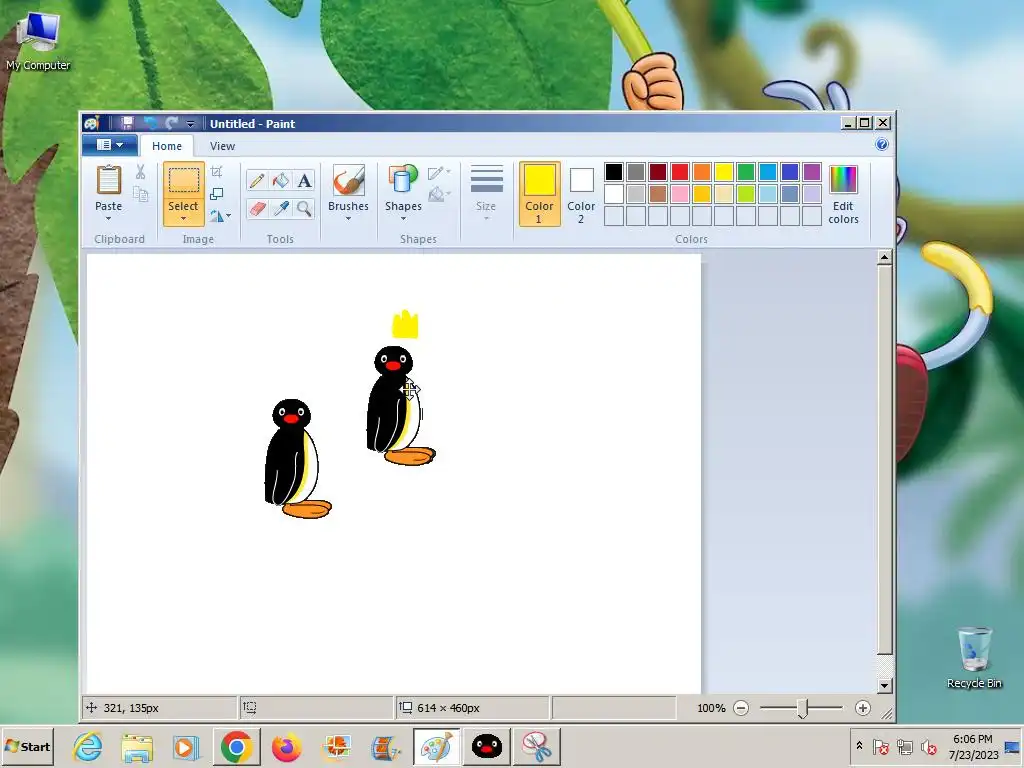
Task: Click the Crop icon in Image group
Action: (217, 172)
